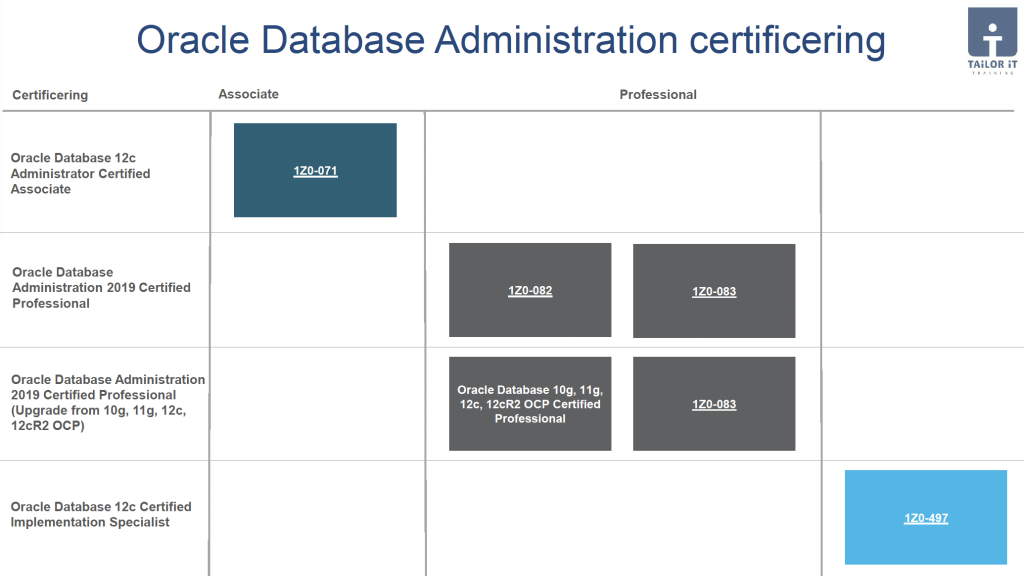Select Oracle Database 12c Administrator Certified Associate label
Viewport: 1024px width, 576px height.
coord(80,173)
